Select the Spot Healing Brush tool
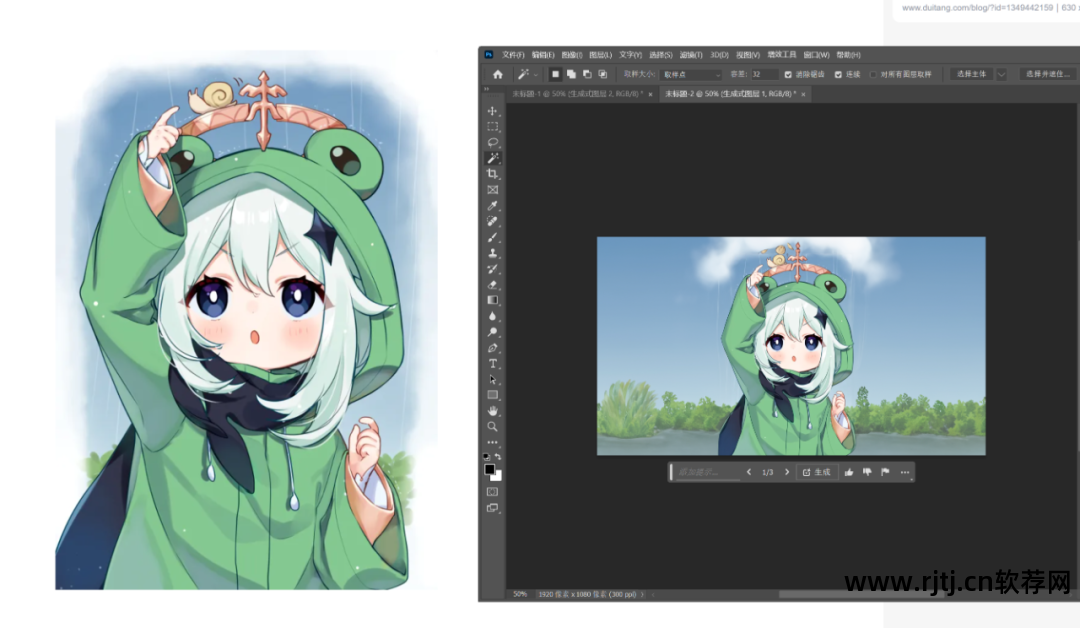The image size is (1080, 628). (x=492, y=222)
